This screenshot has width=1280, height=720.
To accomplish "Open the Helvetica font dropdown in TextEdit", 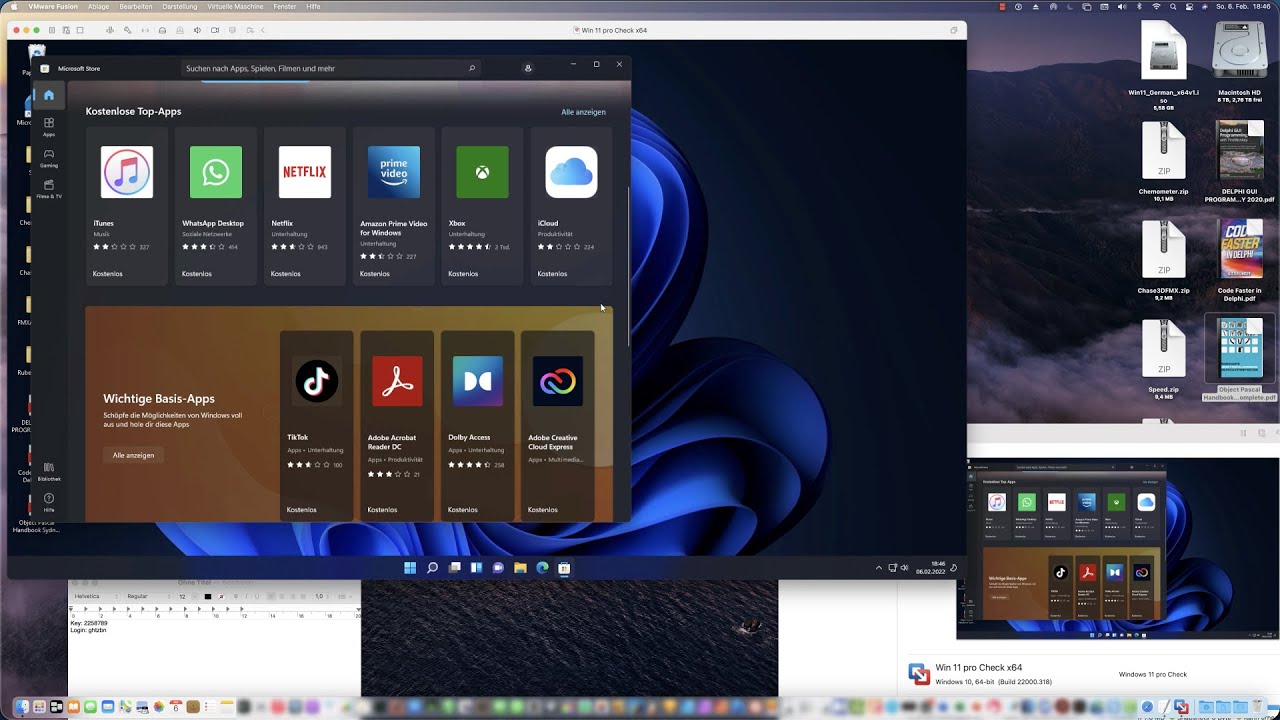I will click(94, 596).
